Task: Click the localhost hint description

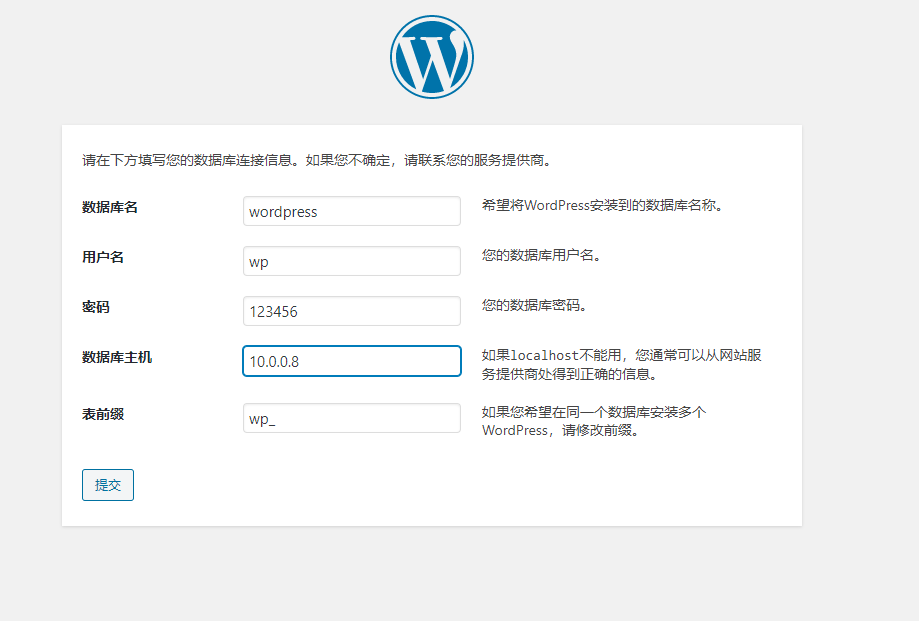Action: (621, 364)
